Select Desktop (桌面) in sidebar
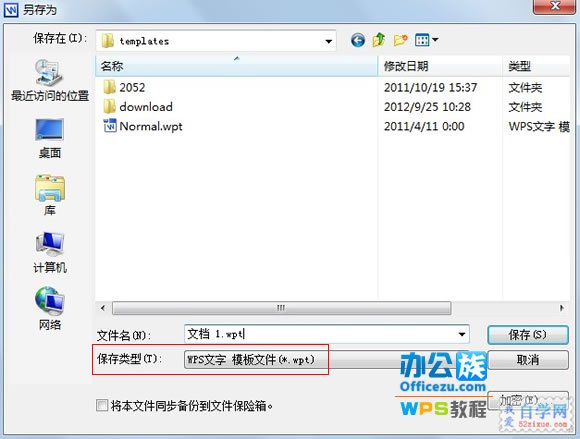Viewport: 580px width, 439px height. pos(50,139)
